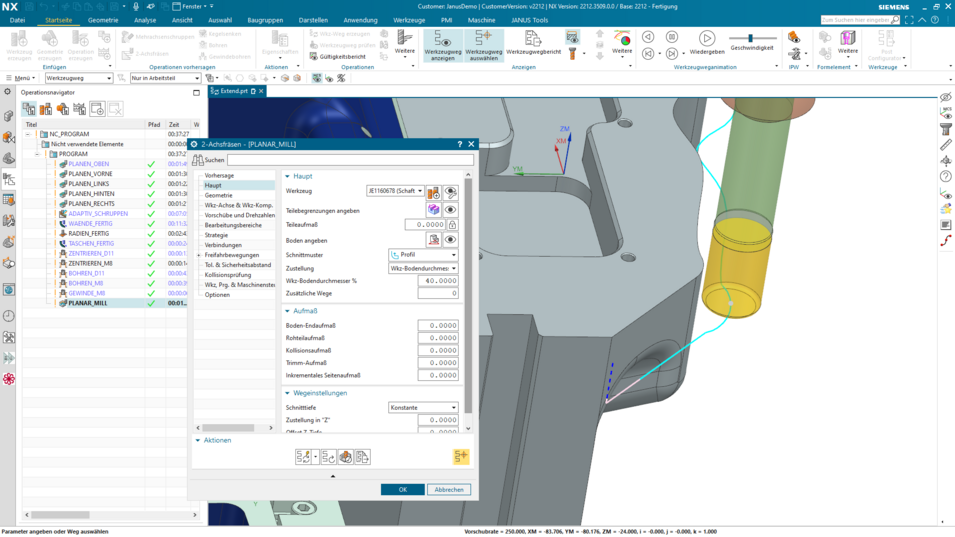The height and width of the screenshot is (537, 955).
Task: Click the show IPW icon in ribbon
Action: pos(794,38)
